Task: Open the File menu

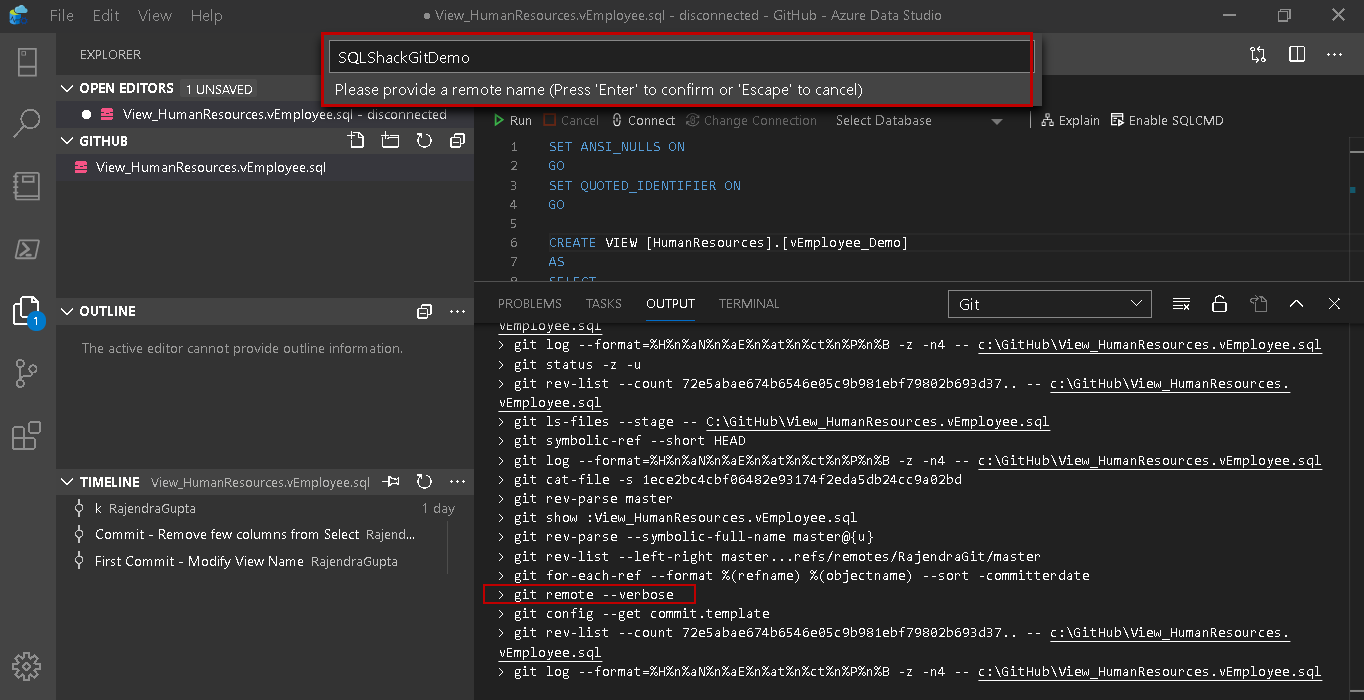Action: [x=61, y=15]
